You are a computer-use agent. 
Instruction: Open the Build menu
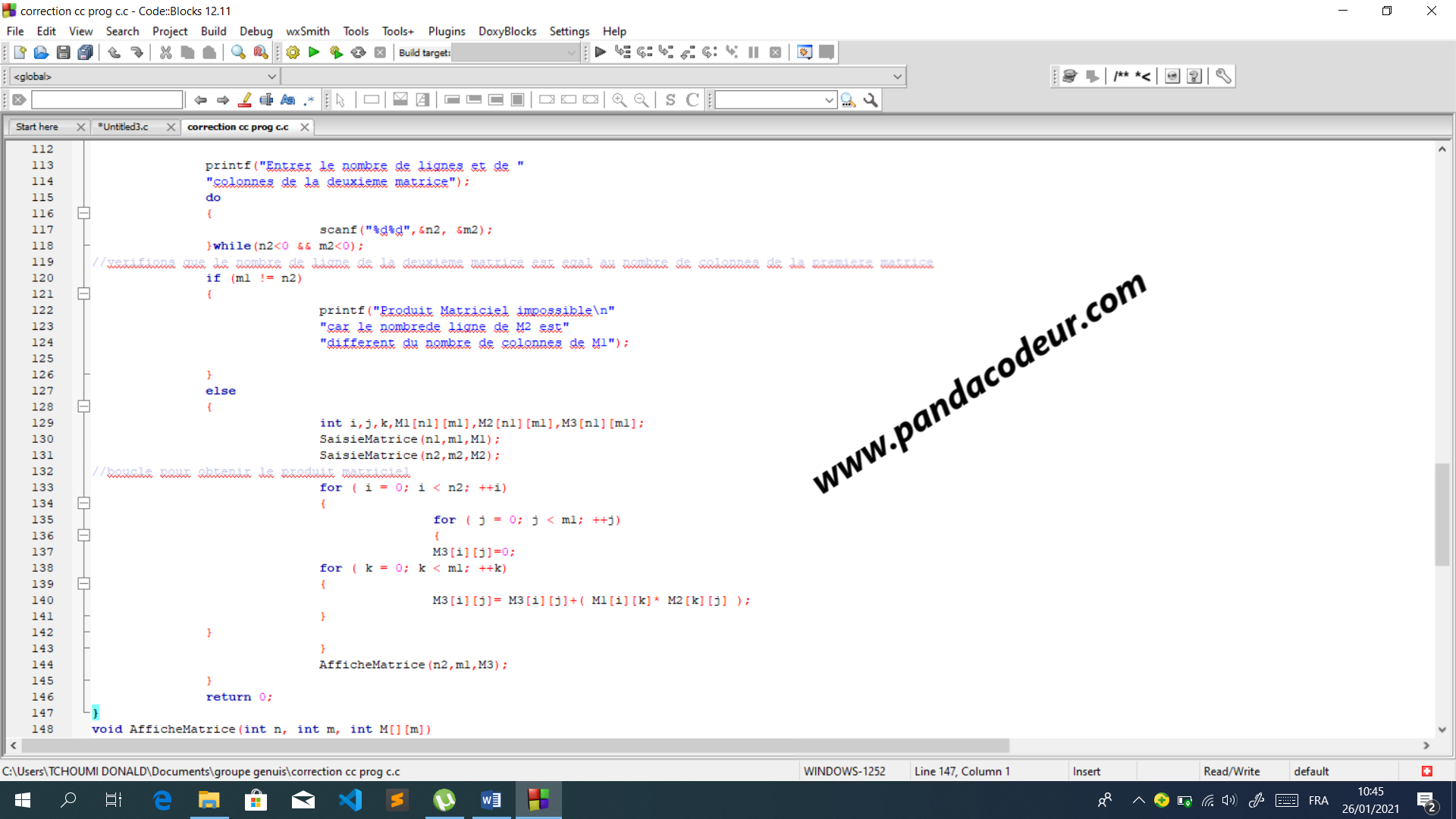212,31
